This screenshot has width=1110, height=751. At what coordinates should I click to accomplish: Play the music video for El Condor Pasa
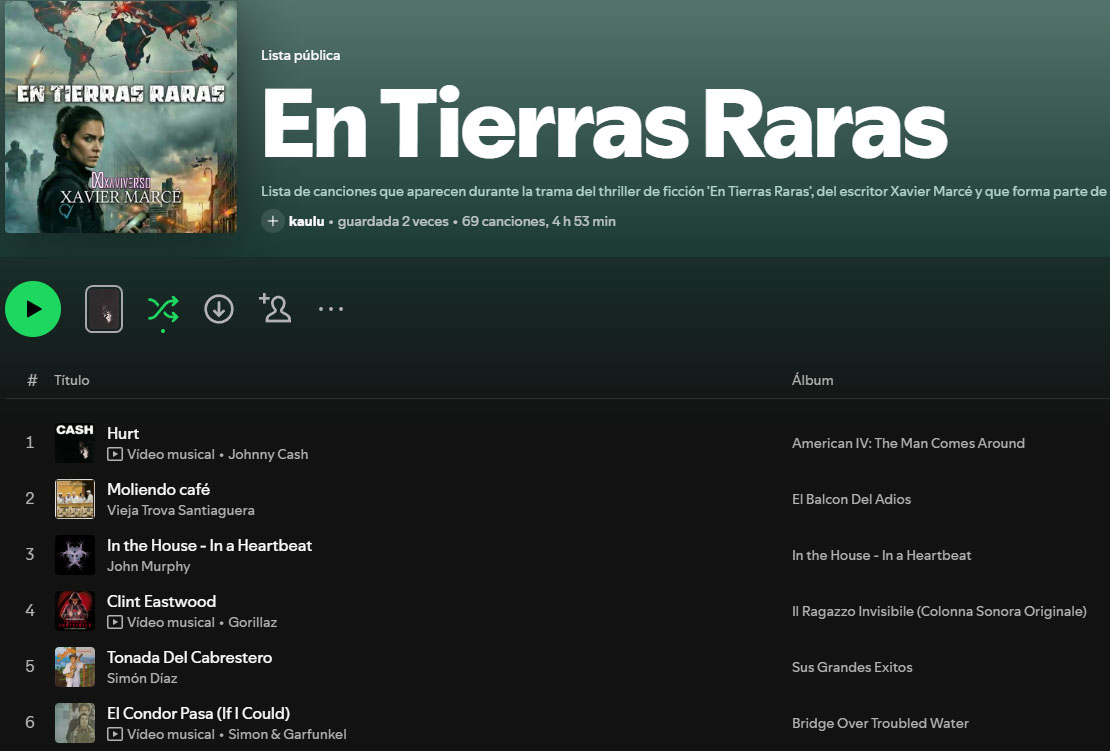[118, 734]
